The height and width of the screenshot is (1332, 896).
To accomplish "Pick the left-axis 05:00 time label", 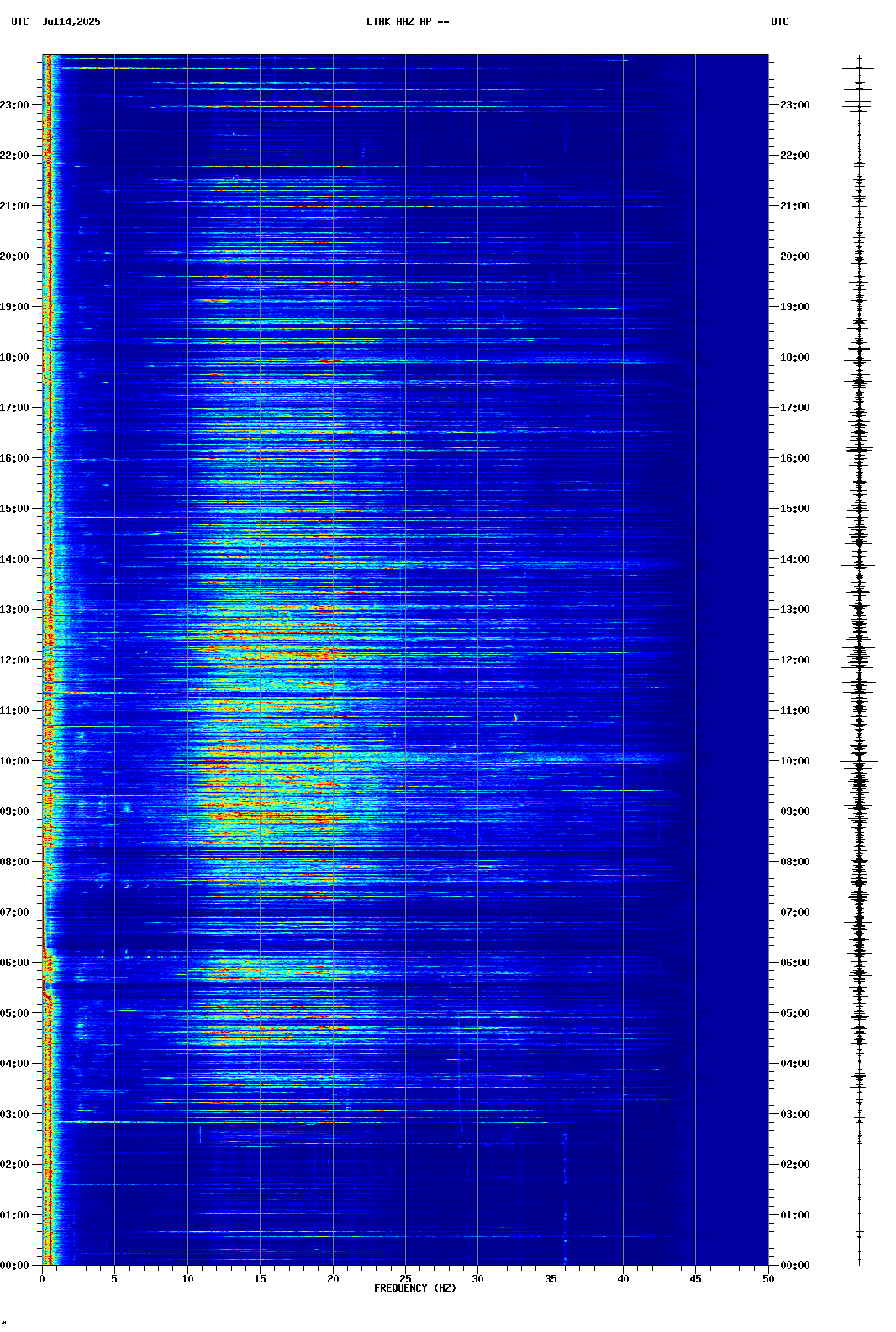I will 14,1013.
